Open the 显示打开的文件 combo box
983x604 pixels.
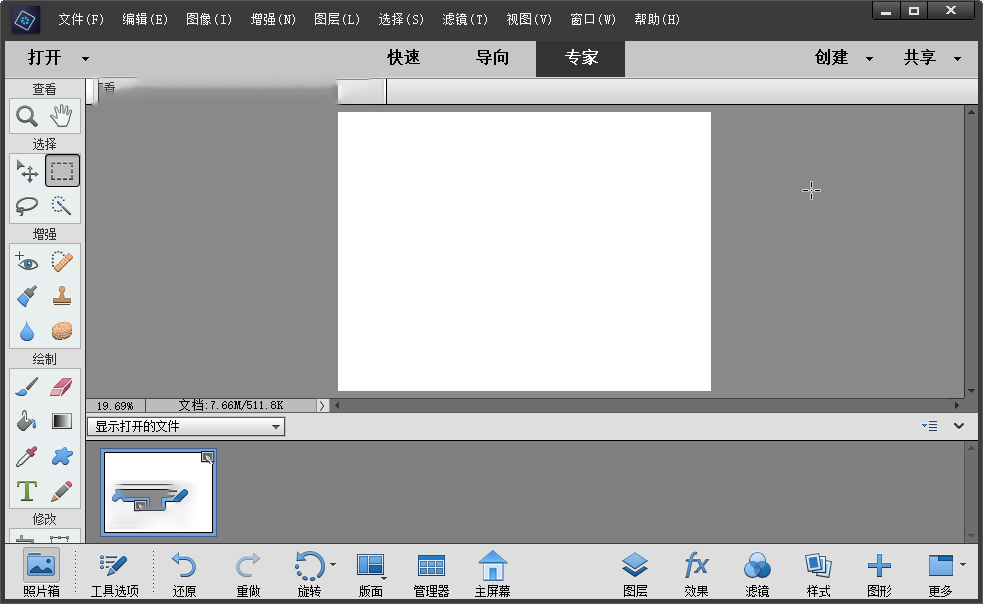(x=186, y=427)
